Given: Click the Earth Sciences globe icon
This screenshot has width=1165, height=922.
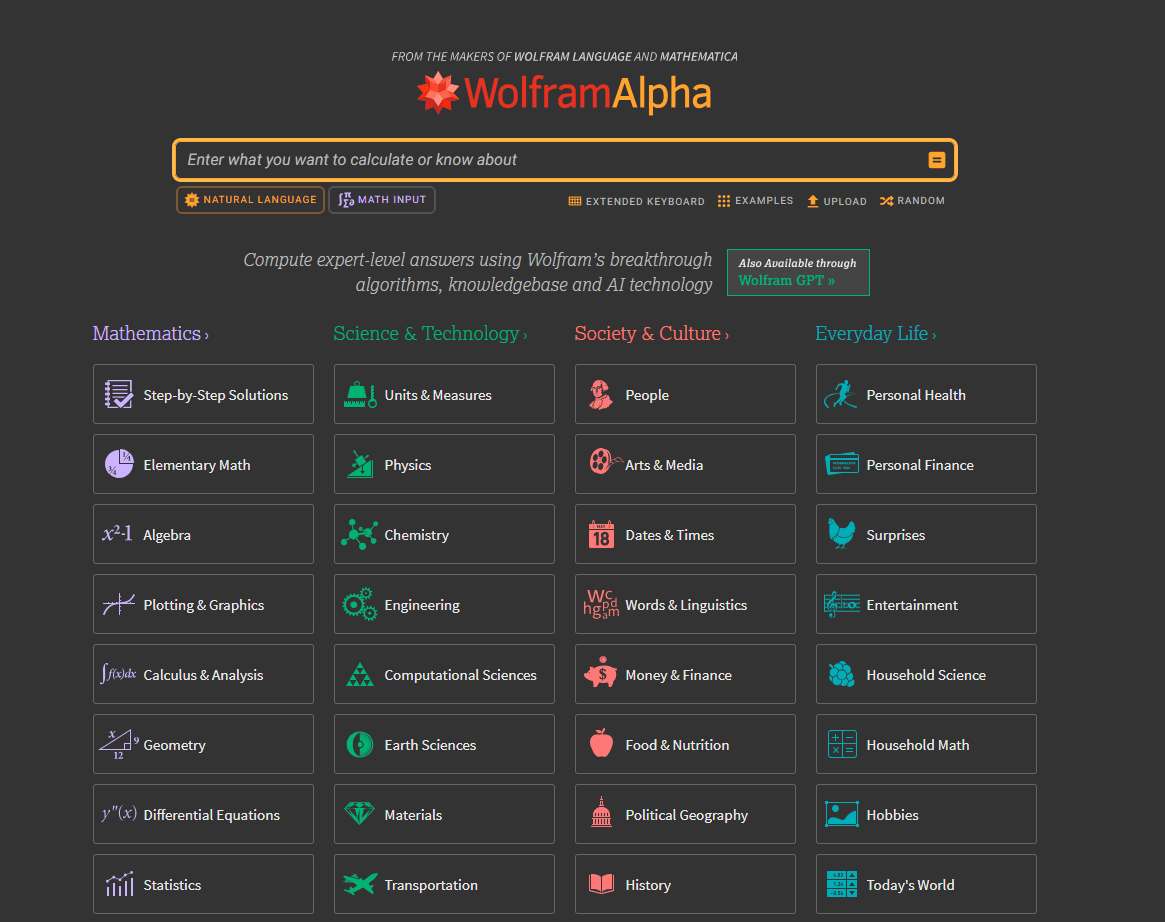Looking at the screenshot, I should coord(360,744).
